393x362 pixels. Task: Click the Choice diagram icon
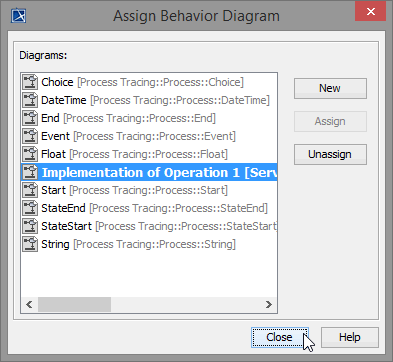point(30,82)
